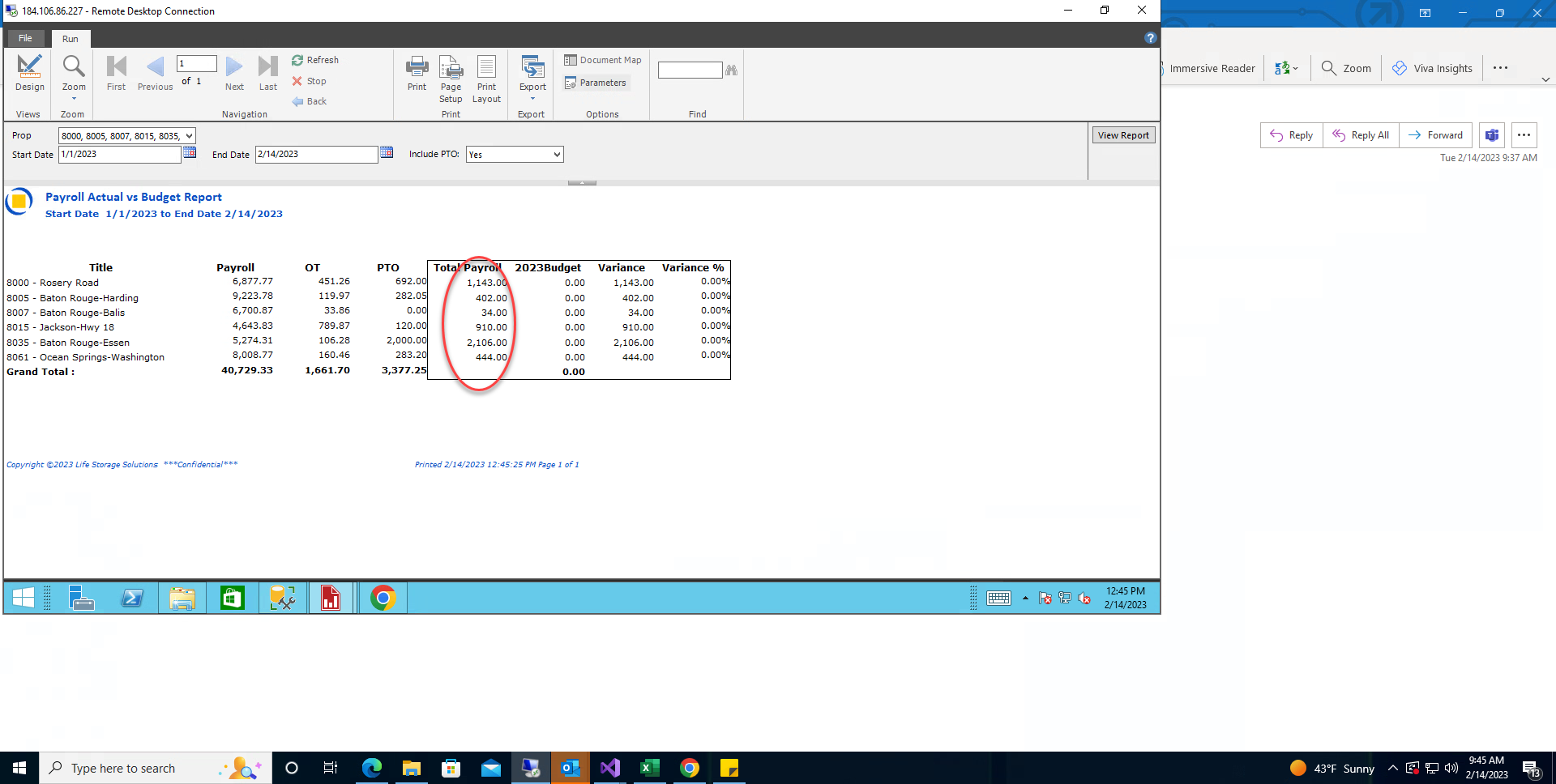Switch to Print Layout
Image resolution: width=1556 pixels, height=784 pixels.
(486, 79)
